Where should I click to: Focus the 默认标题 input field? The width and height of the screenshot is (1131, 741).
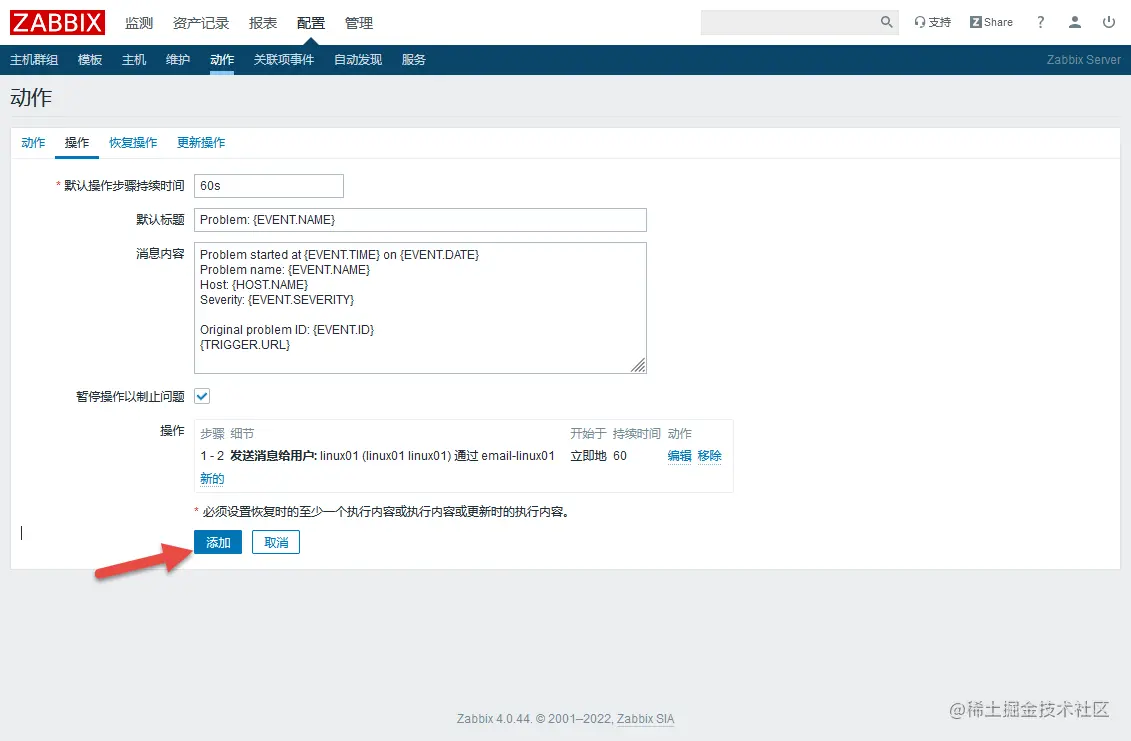pyautogui.click(x=420, y=220)
